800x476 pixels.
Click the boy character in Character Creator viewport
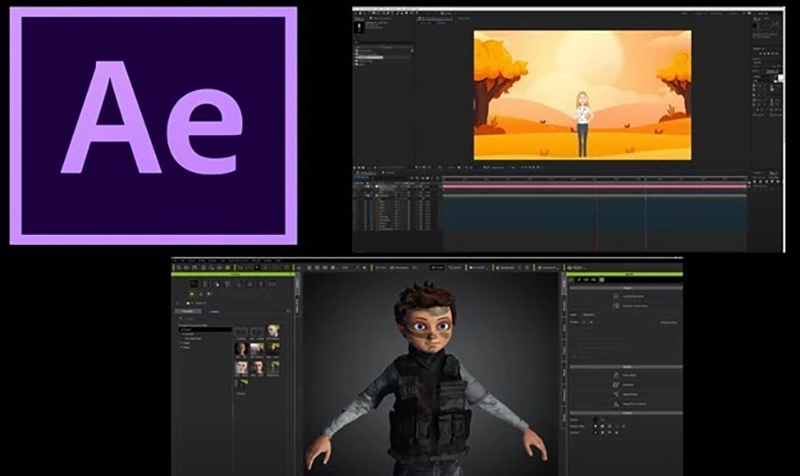[x=429, y=378]
